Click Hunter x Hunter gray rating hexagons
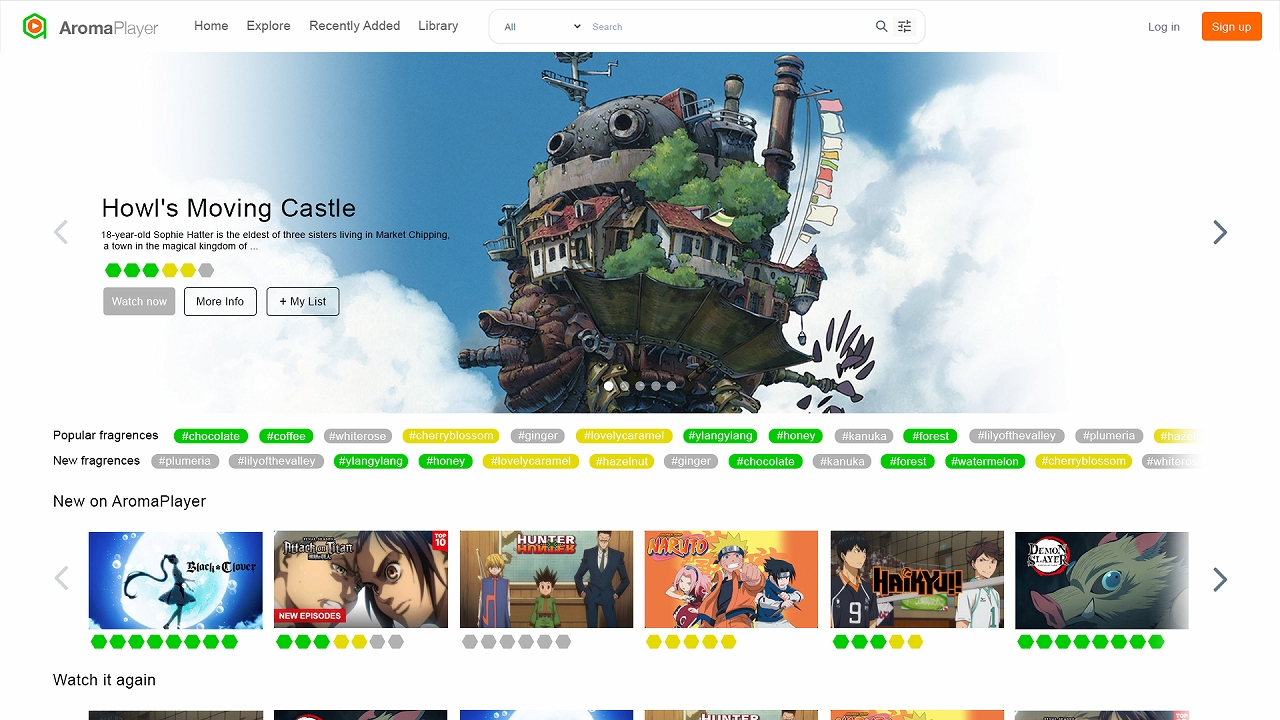 517,642
